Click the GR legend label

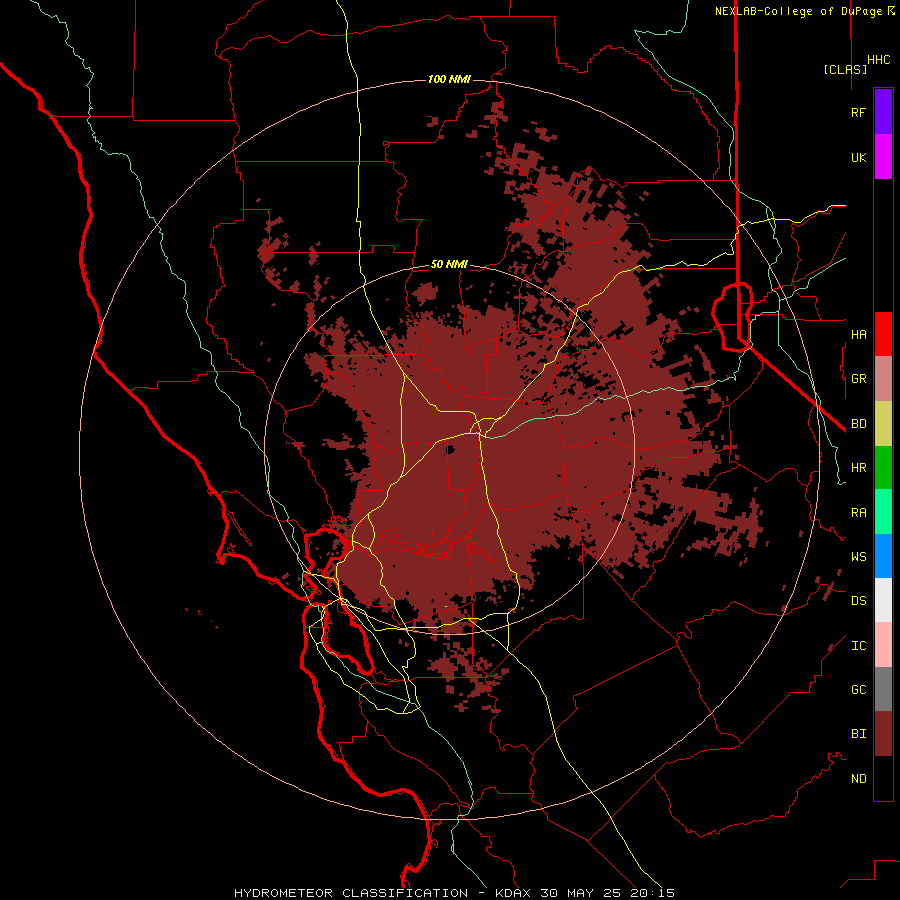coord(858,379)
